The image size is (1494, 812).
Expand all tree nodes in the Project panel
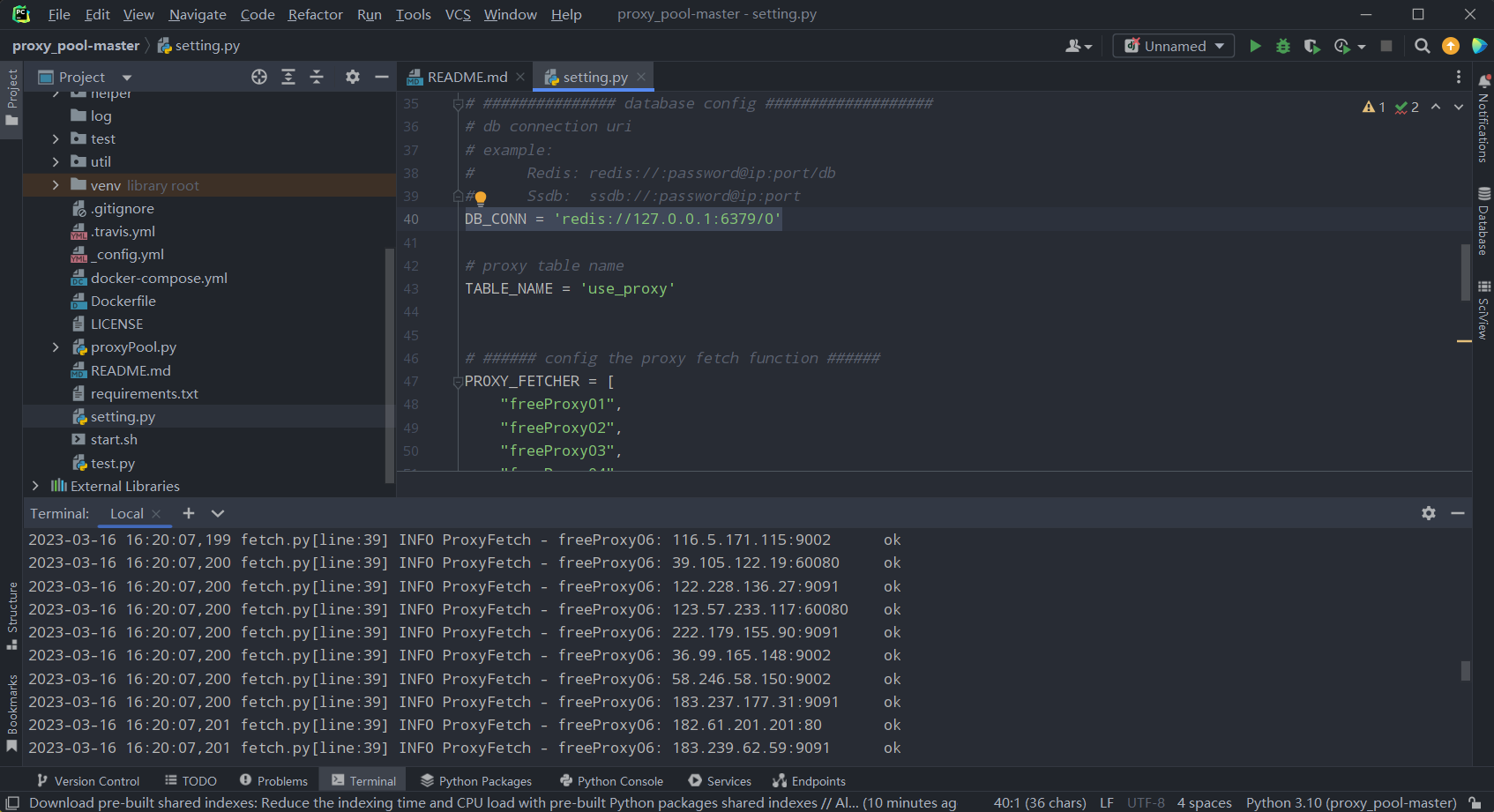click(288, 77)
